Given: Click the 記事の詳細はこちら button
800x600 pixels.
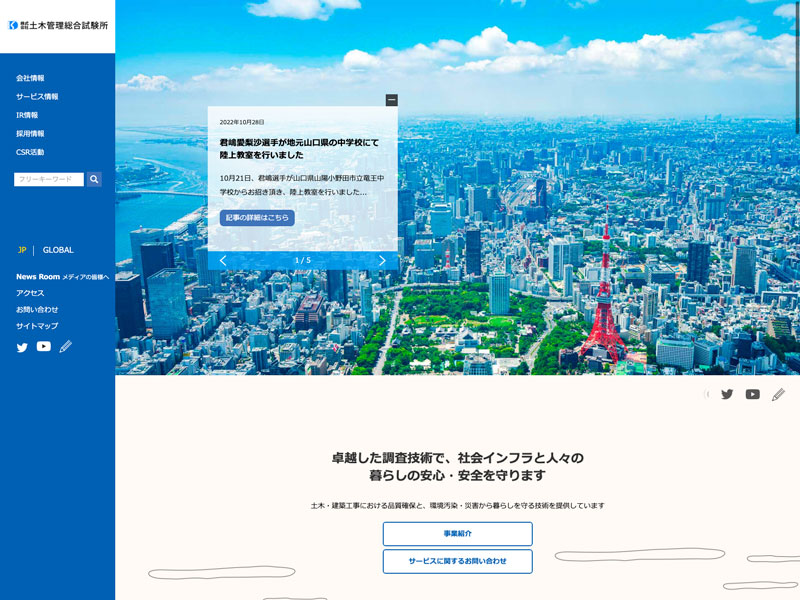Looking at the screenshot, I should click(257, 217).
